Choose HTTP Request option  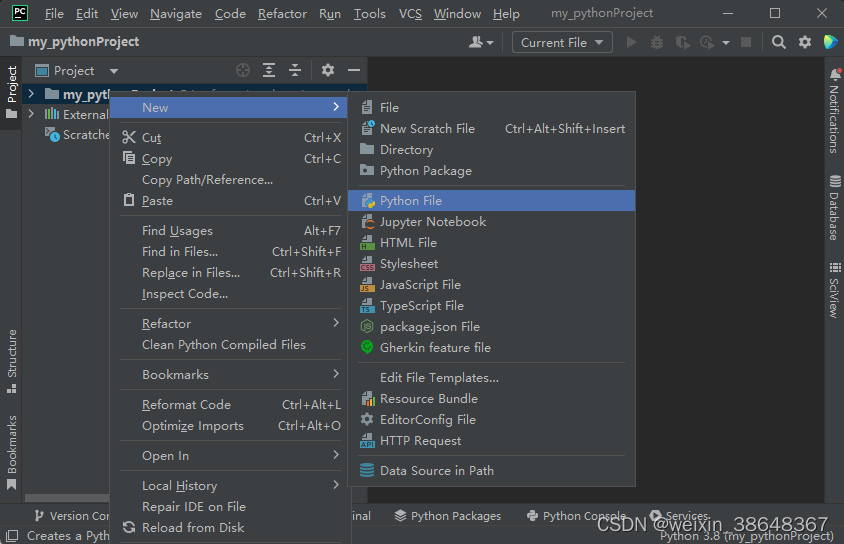pos(491,441)
